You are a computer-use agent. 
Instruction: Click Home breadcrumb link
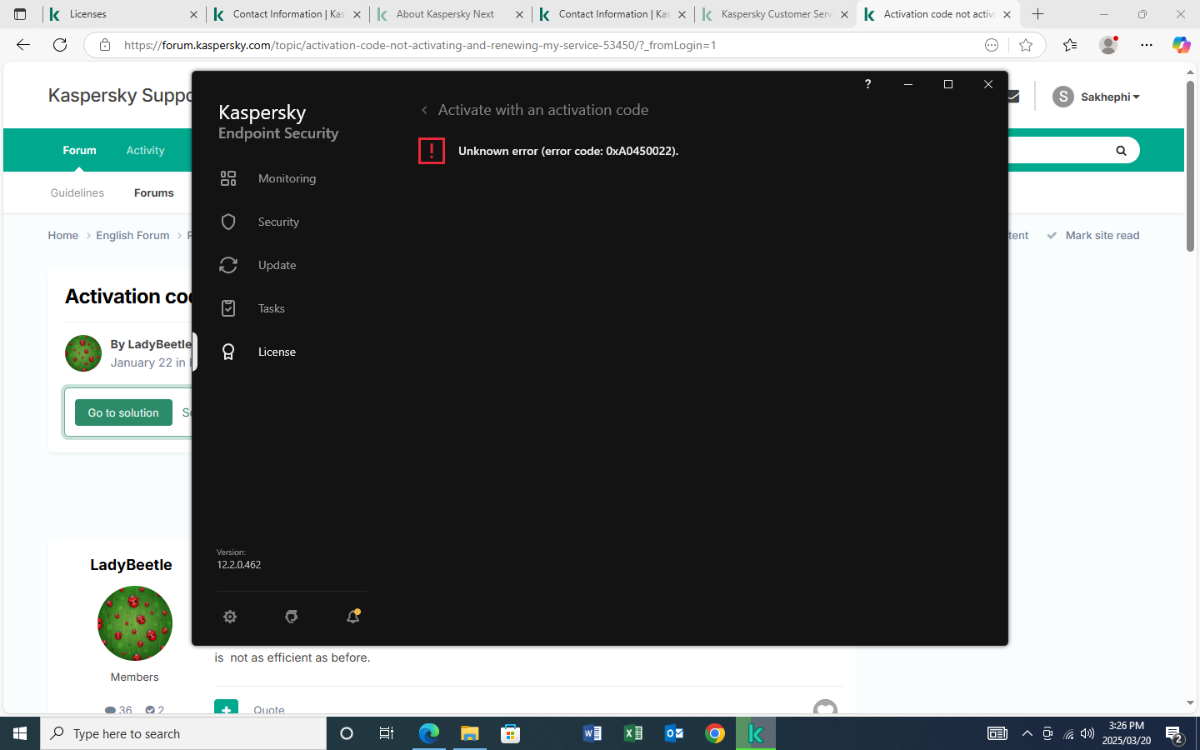63,235
